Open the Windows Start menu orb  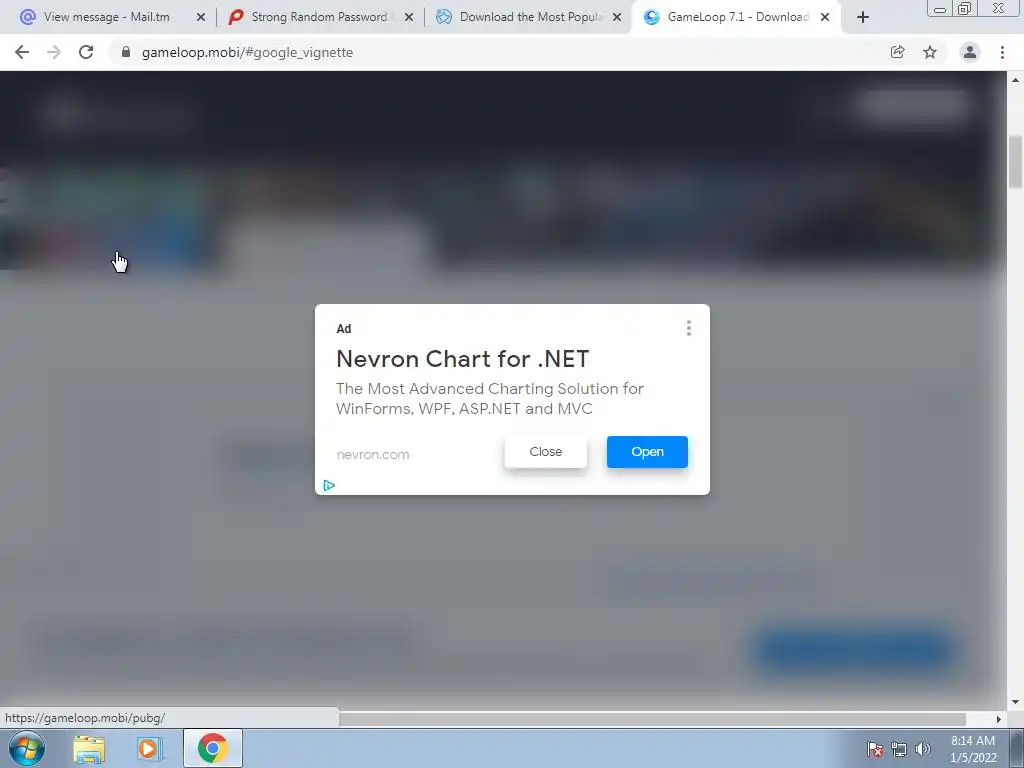tap(27, 748)
